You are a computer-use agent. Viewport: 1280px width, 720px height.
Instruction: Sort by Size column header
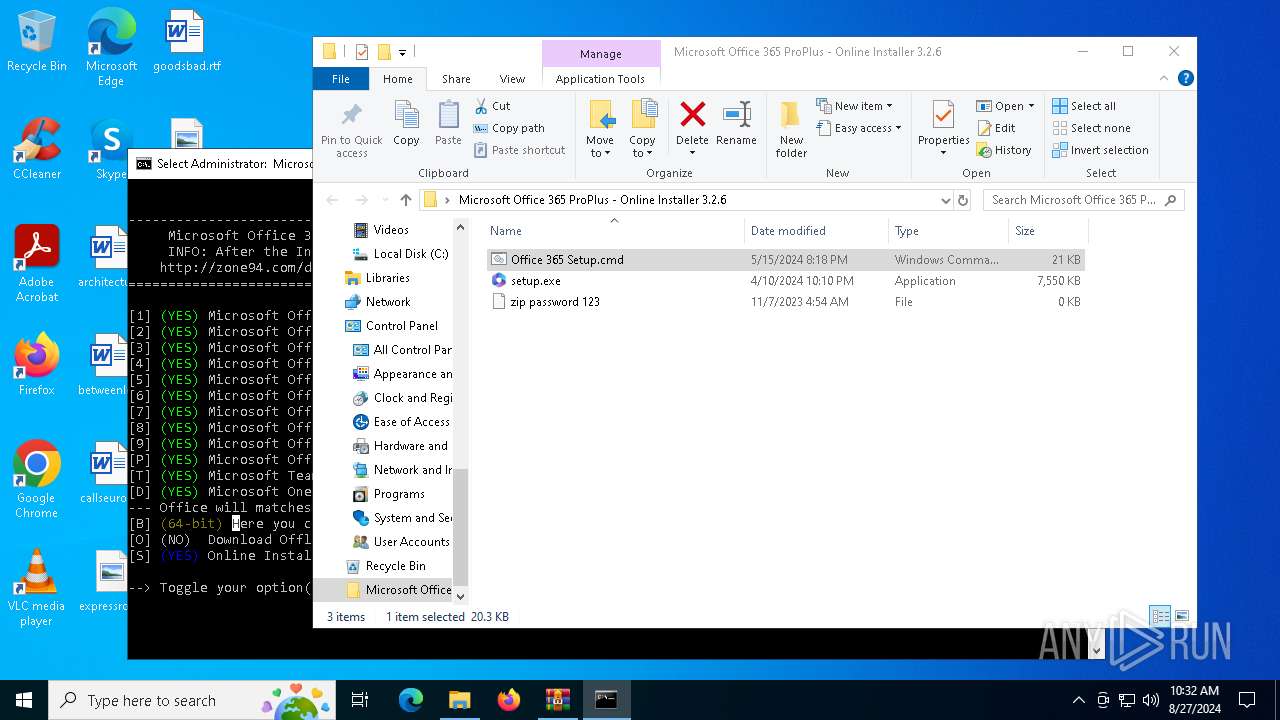1048,231
